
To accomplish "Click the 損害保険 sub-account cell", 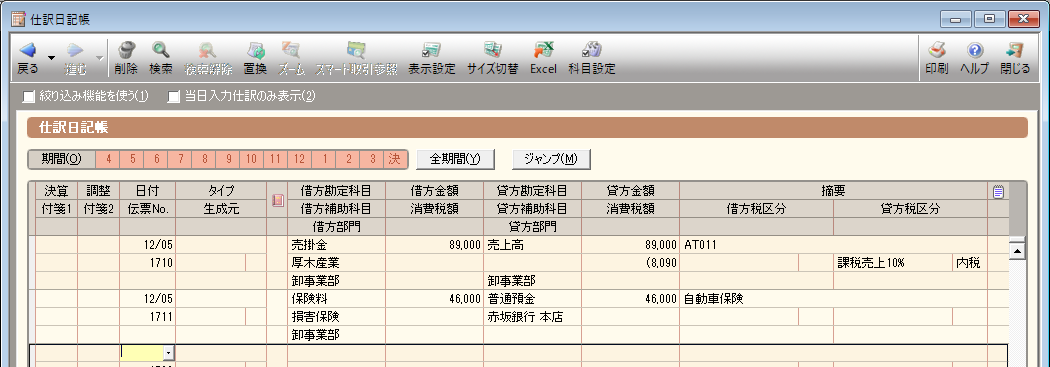I will click(x=337, y=316).
